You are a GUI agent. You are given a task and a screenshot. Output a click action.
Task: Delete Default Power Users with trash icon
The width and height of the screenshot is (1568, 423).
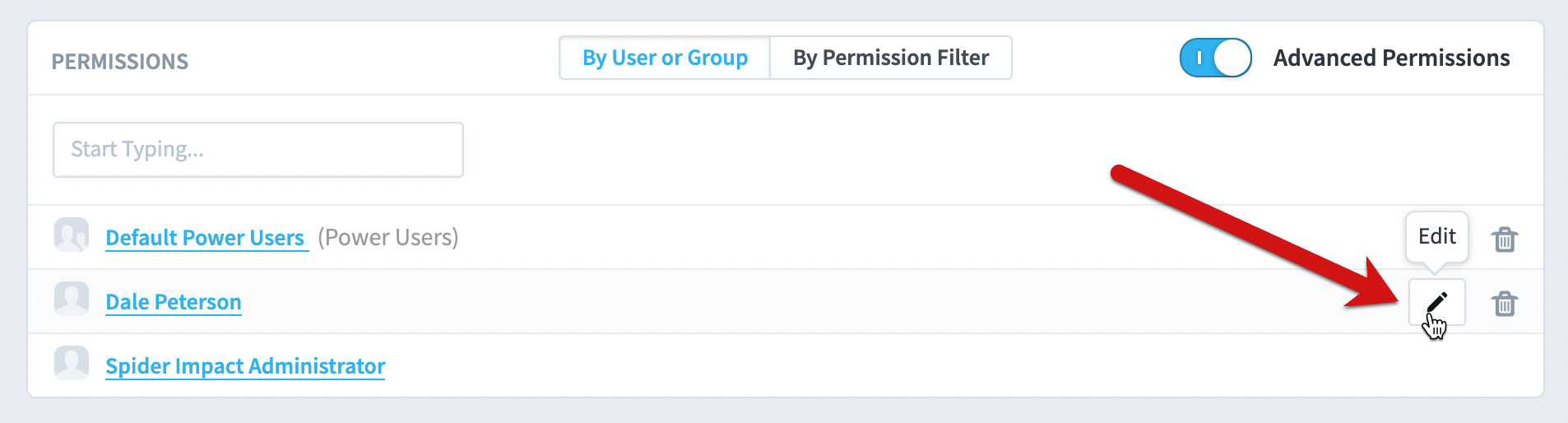1505,239
